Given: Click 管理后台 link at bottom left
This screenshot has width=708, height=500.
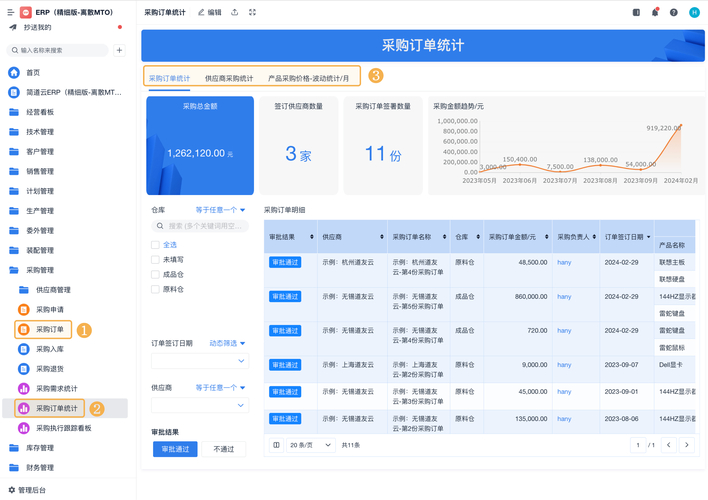Looking at the screenshot, I should (x=32, y=490).
